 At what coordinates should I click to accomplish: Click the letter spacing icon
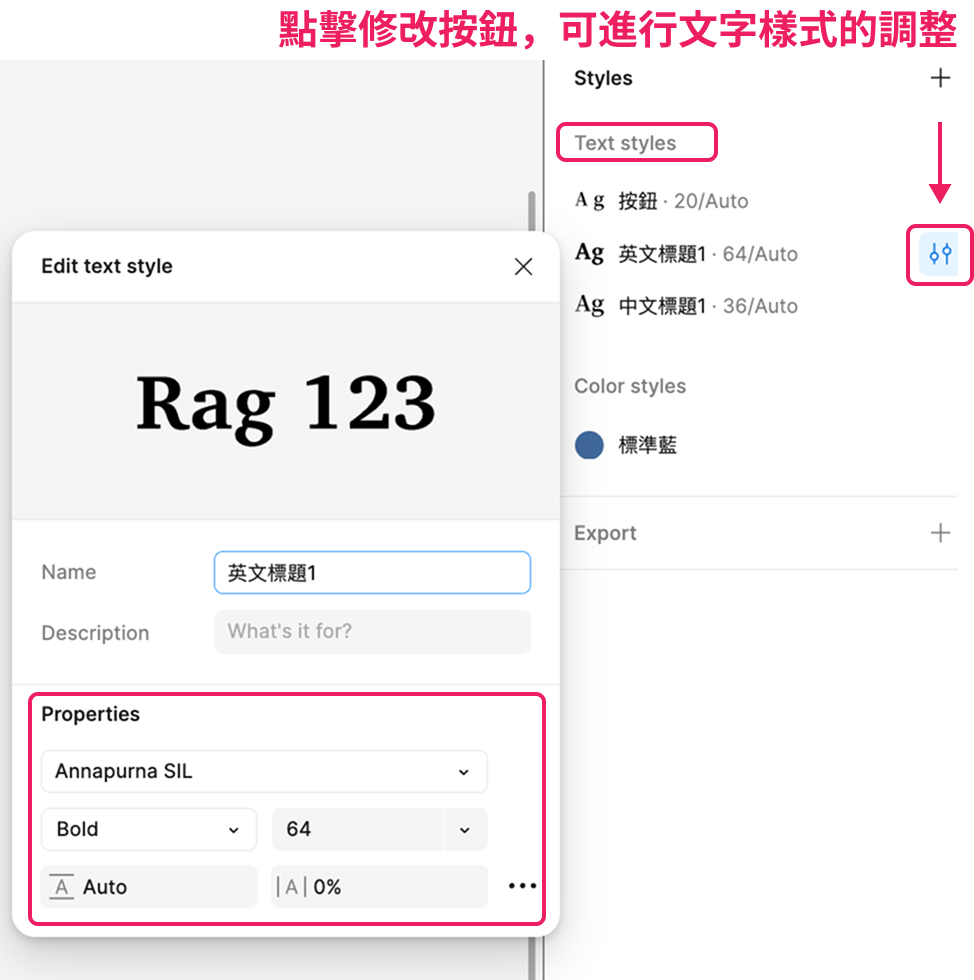coord(291,887)
